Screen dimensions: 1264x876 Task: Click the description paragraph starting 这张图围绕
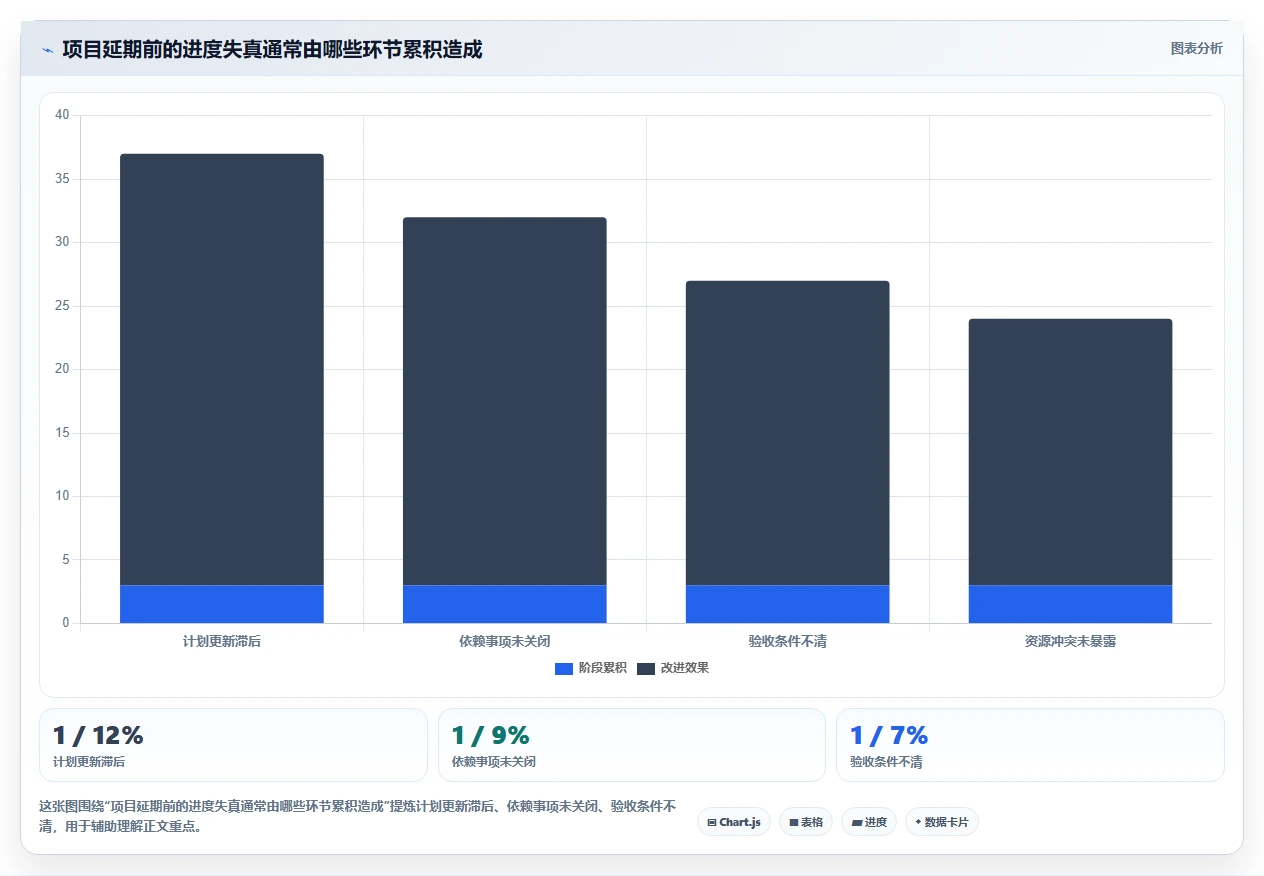[x=358, y=816]
